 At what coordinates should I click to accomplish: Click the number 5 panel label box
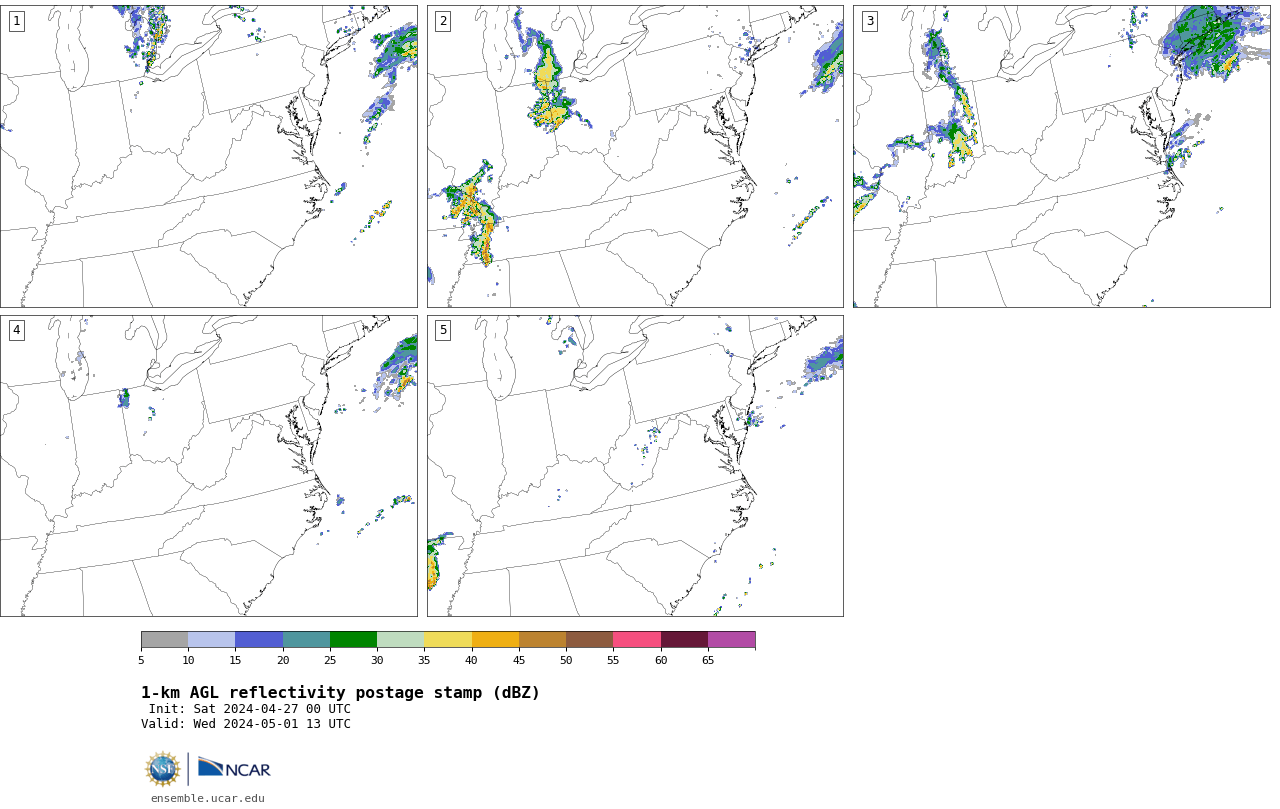point(443,330)
